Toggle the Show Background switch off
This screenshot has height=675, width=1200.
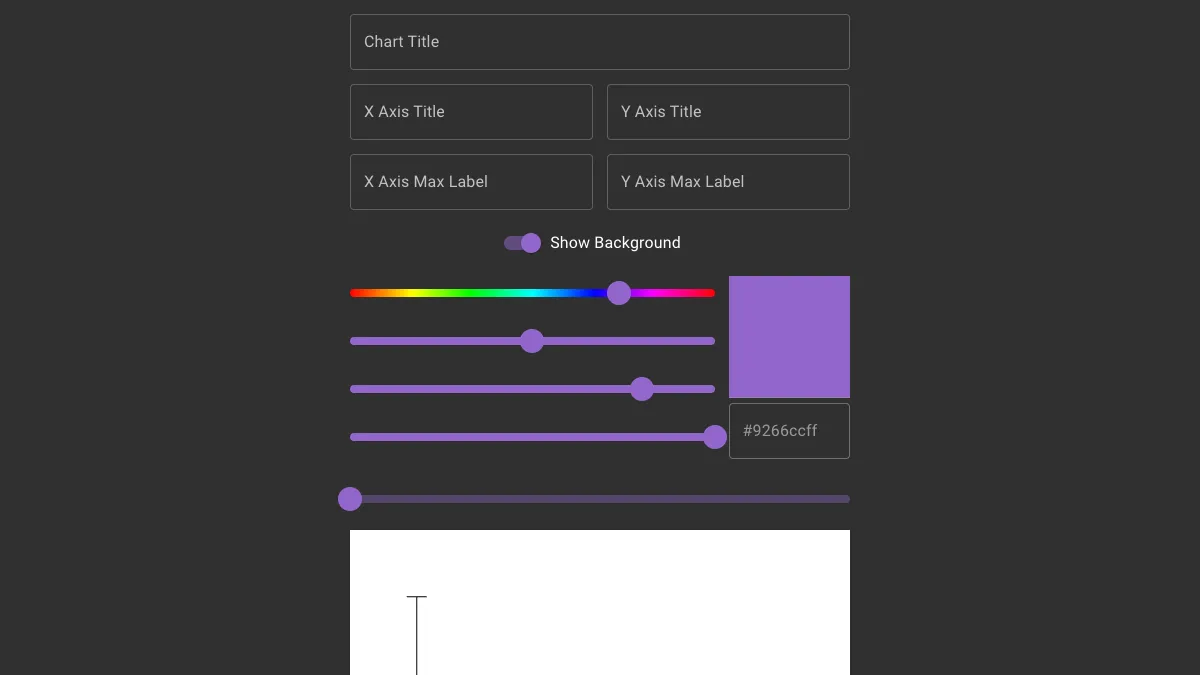(x=523, y=243)
